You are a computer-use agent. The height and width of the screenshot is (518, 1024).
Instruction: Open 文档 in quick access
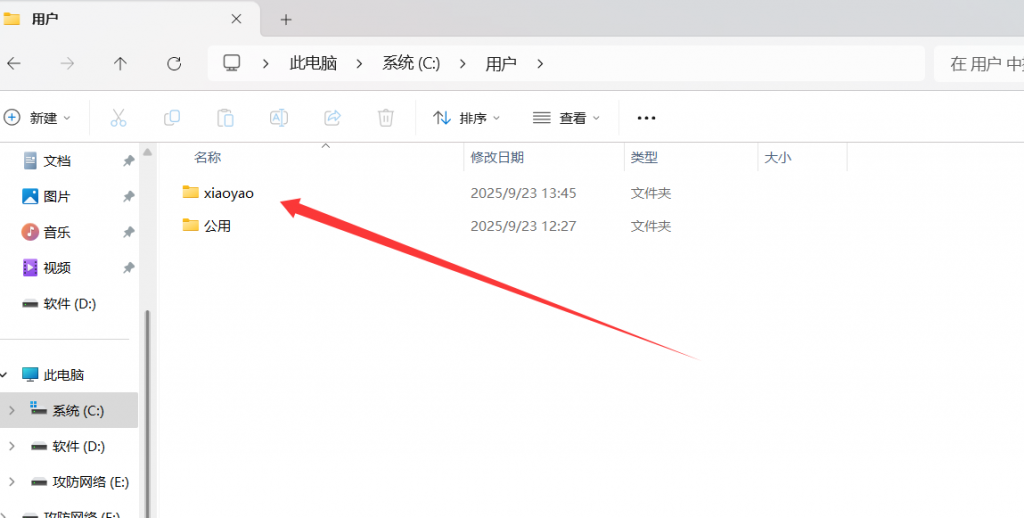(57, 161)
